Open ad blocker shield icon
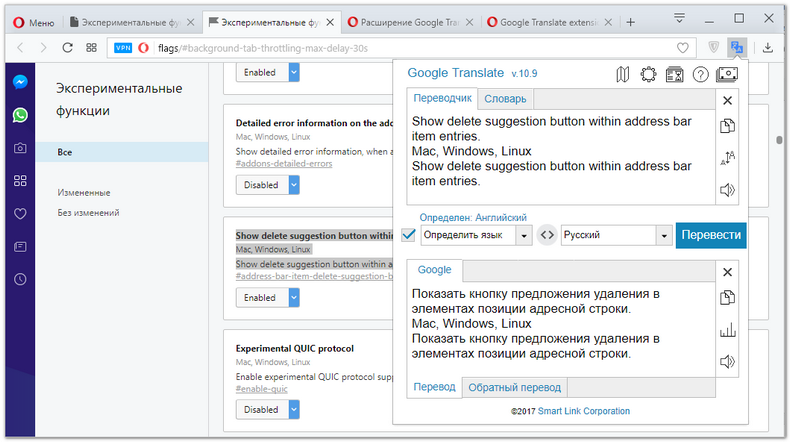This screenshot has height=442, width=790. click(x=713, y=48)
